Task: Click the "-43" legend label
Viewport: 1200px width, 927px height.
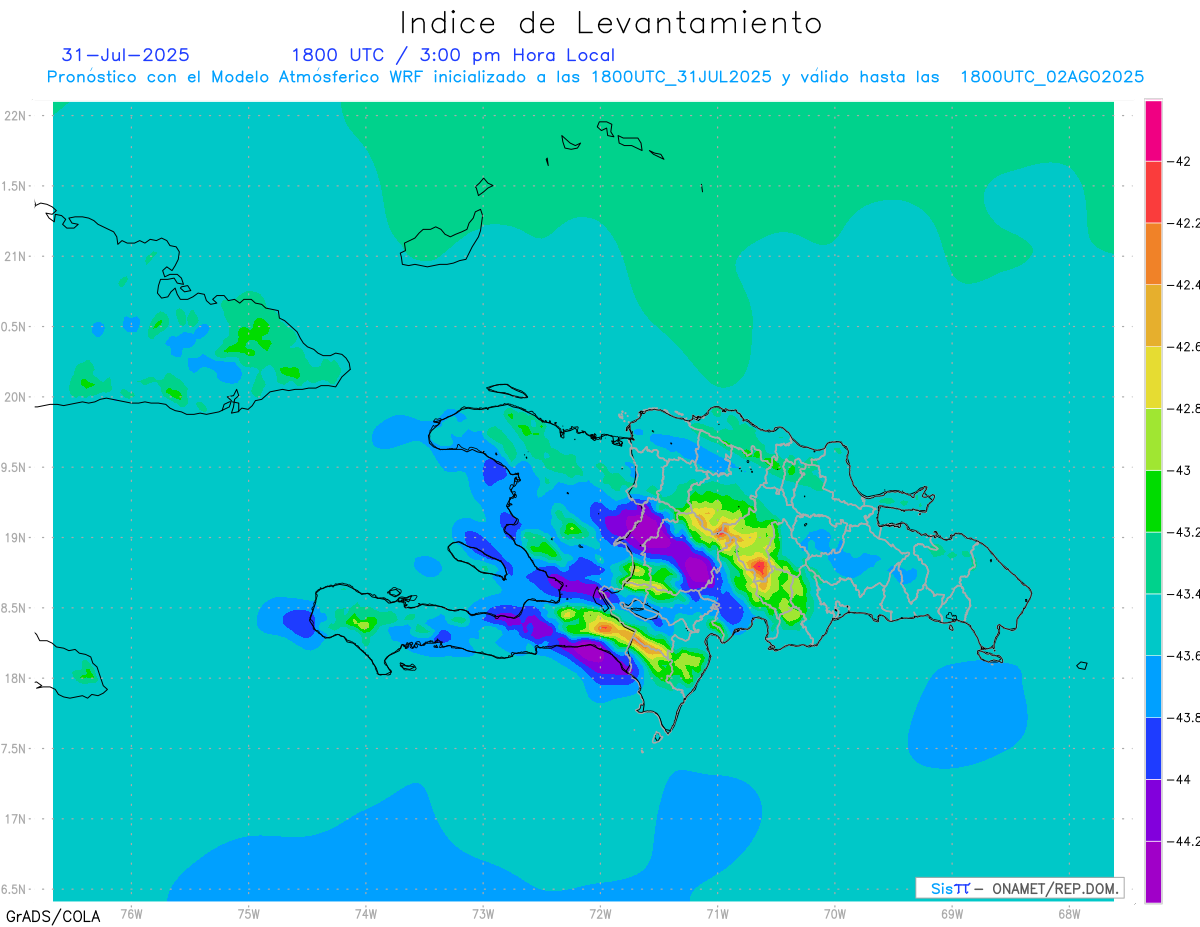Action: coord(1181,470)
